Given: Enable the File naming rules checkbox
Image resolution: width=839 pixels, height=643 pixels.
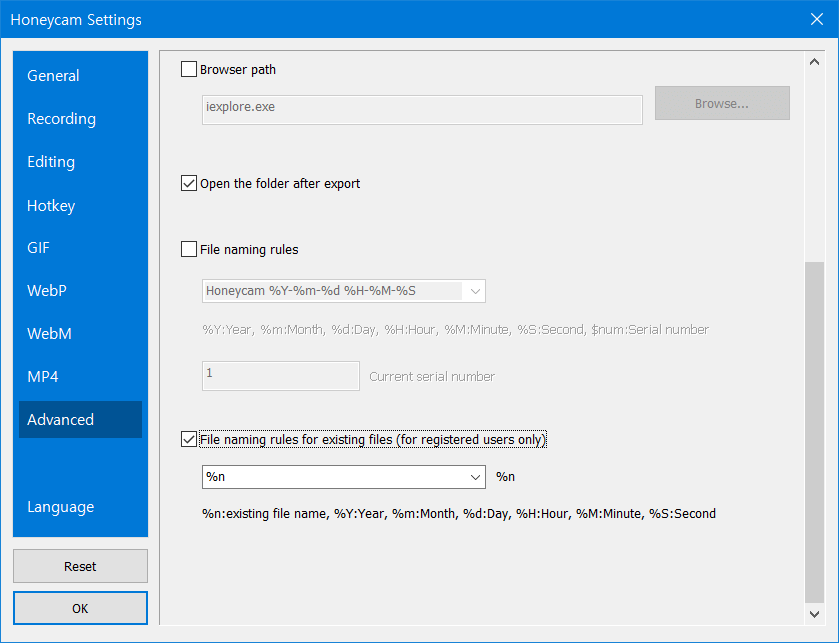Looking at the screenshot, I should point(188,250).
